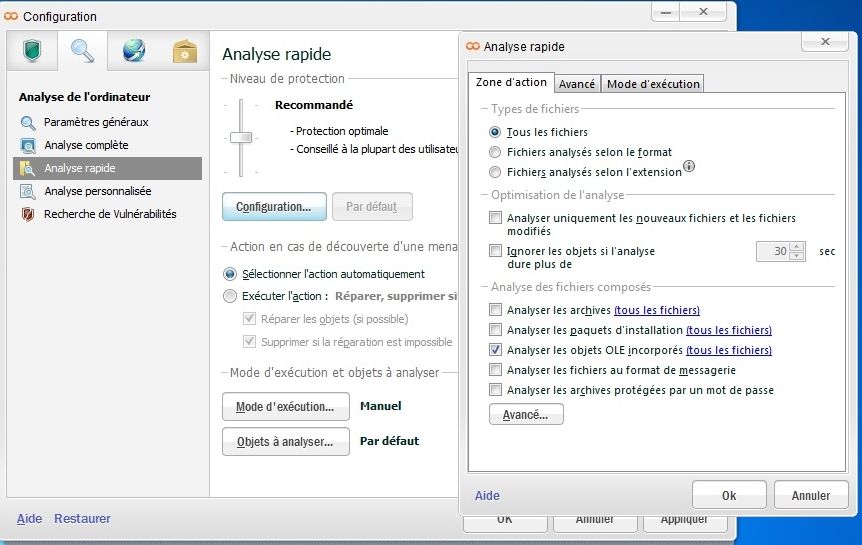The image size is (862, 545).
Task: Open objets OLE (tous les fichiers) link
Action: (x=729, y=350)
